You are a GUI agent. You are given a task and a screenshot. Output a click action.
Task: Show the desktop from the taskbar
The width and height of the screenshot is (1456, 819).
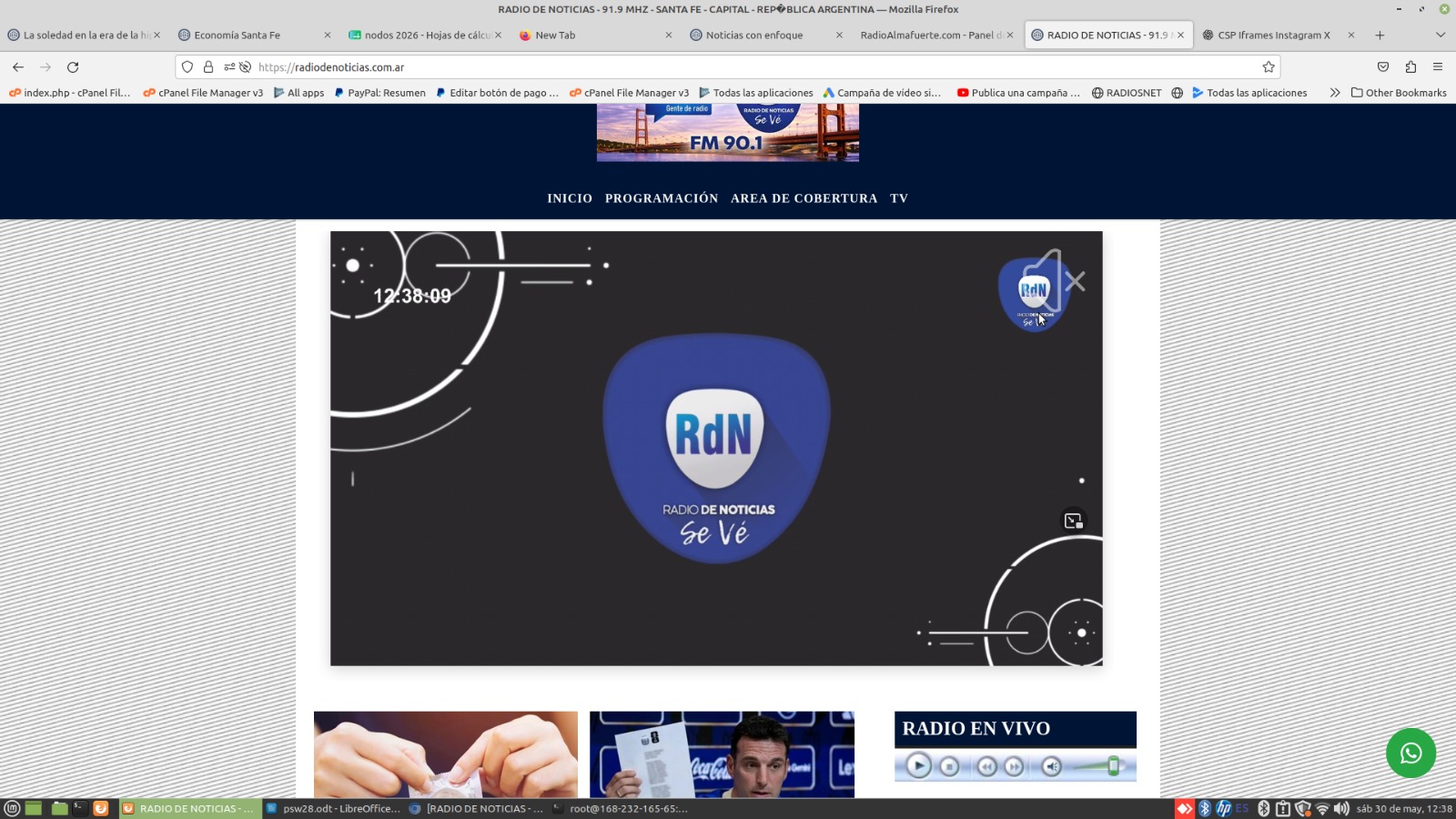pyautogui.click(x=34, y=808)
